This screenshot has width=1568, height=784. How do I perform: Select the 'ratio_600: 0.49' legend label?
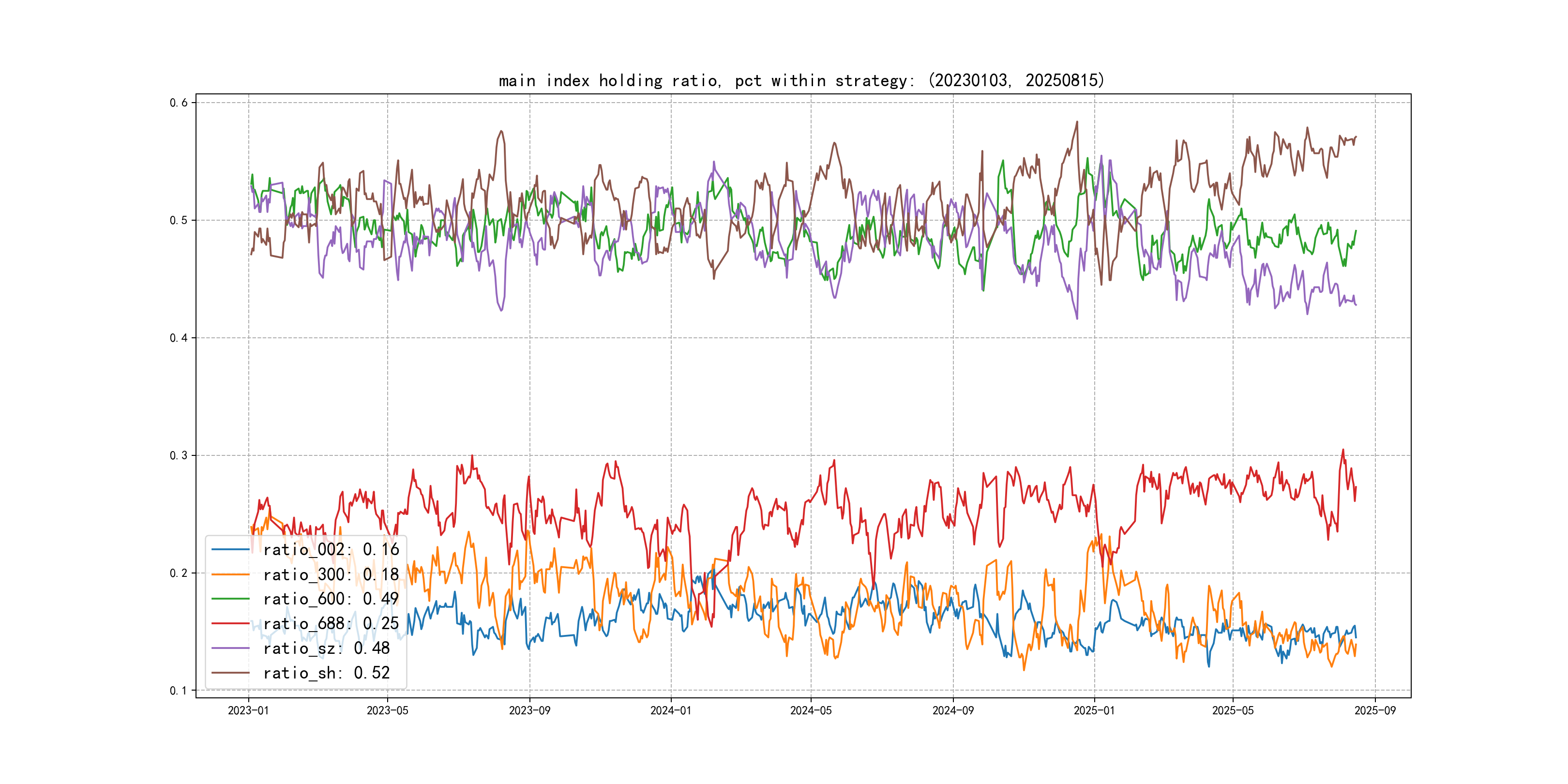coord(331,599)
